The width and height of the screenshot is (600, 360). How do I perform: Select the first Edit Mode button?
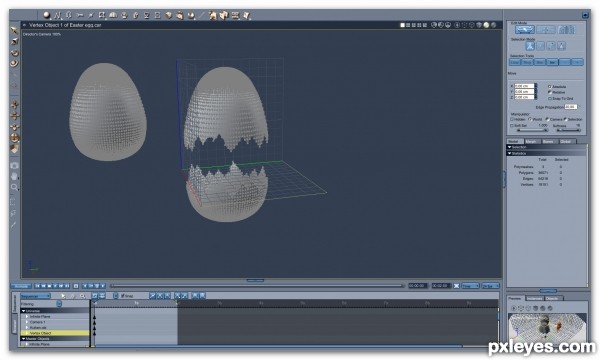tap(524, 29)
